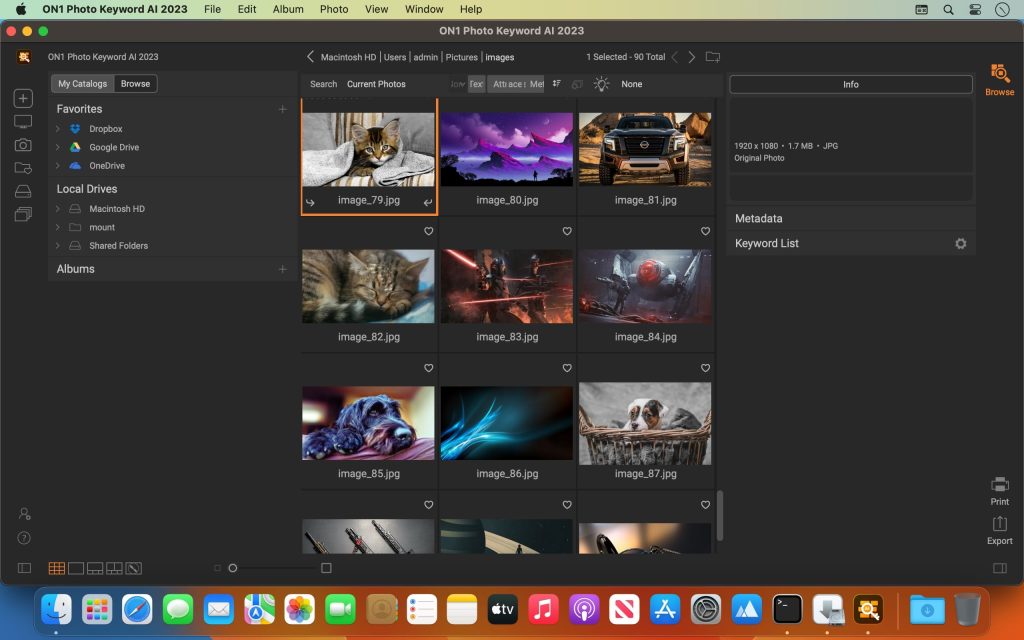Click the add source plus icon in sidebar
The height and width of the screenshot is (640, 1024).
click(x=282, y=108)
